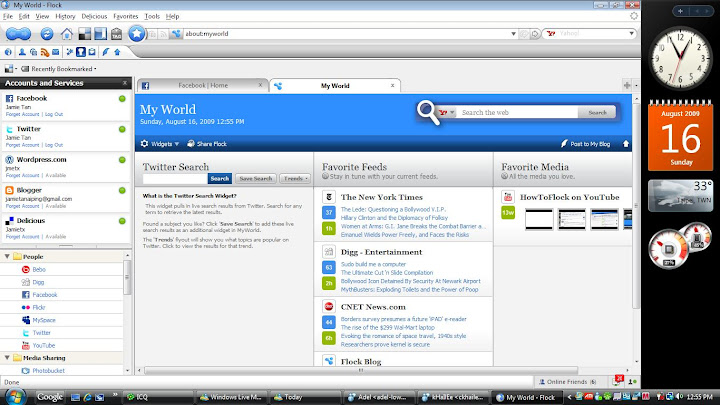Click the Wordpress.com account status indicator
Viewport: 720px width, 405px height.
tap(122, 160)
